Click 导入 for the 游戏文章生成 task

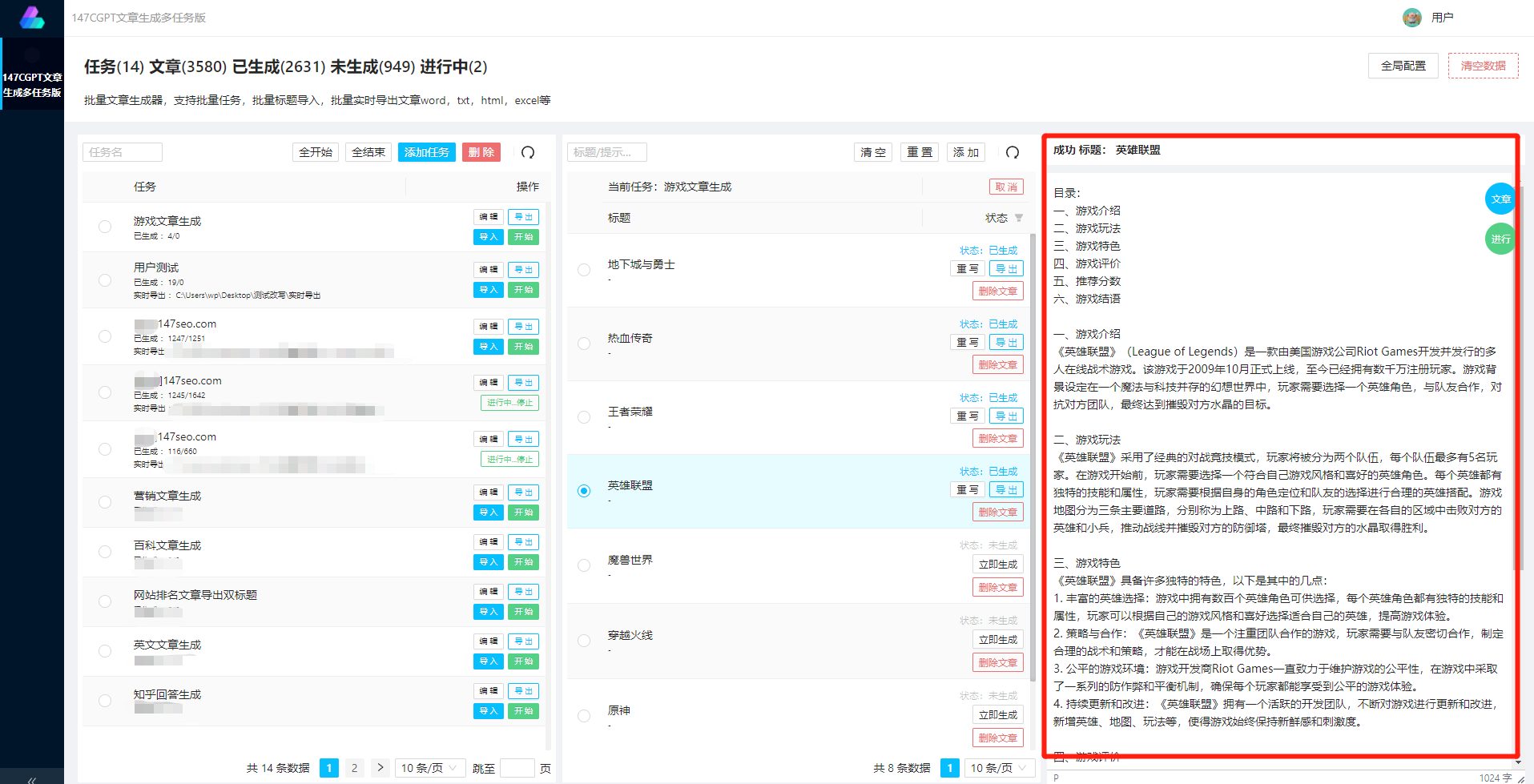tap(489, 237)
